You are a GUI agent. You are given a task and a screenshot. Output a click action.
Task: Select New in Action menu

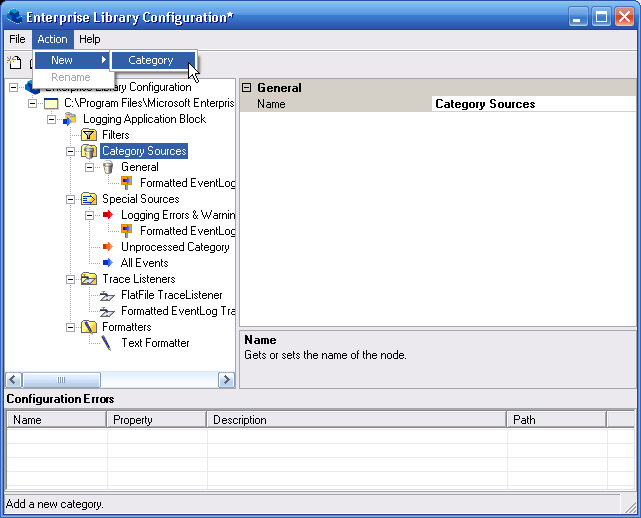[x=72, y=60]
